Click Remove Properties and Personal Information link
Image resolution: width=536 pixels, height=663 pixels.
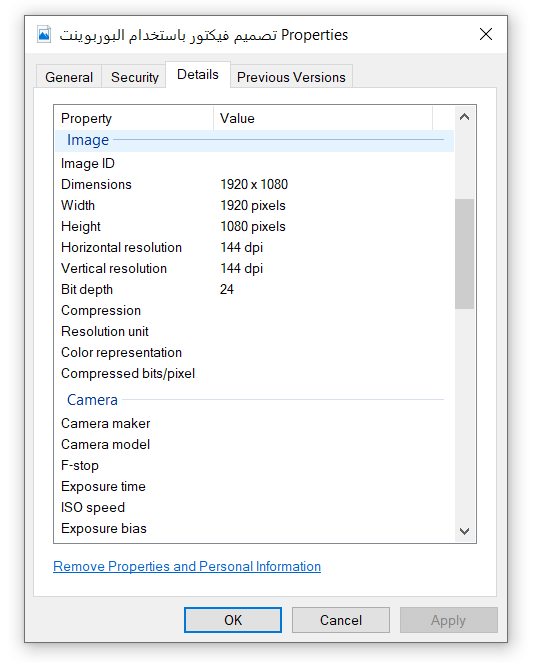click(187, 566)
